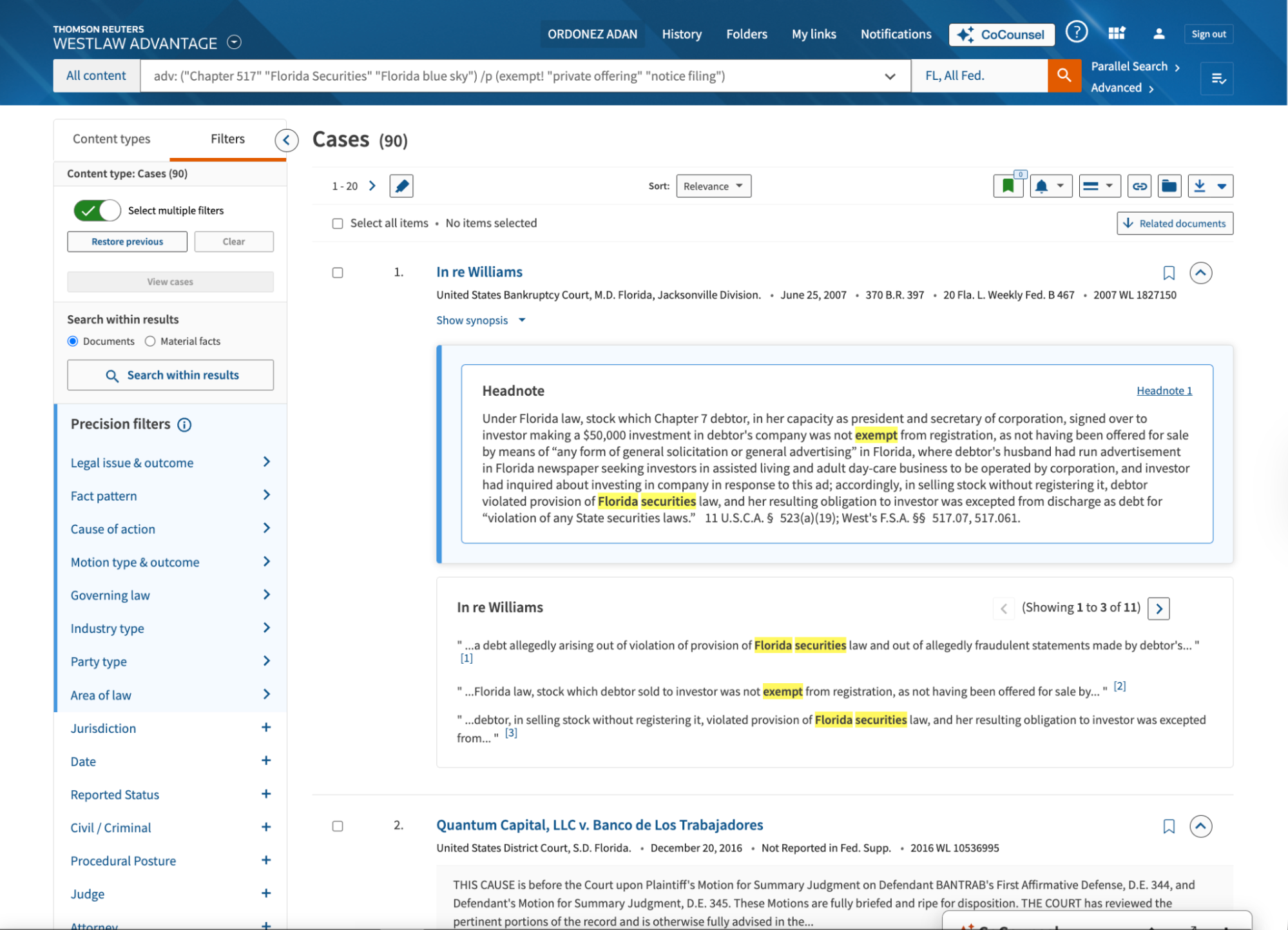Open Notifications in top navigation
The image size is (1288, 930).
coord(896,34)
